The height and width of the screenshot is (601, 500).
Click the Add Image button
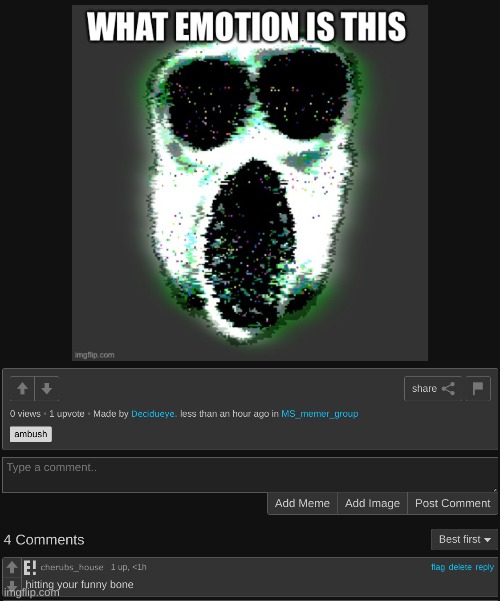[x=372, y=503]
